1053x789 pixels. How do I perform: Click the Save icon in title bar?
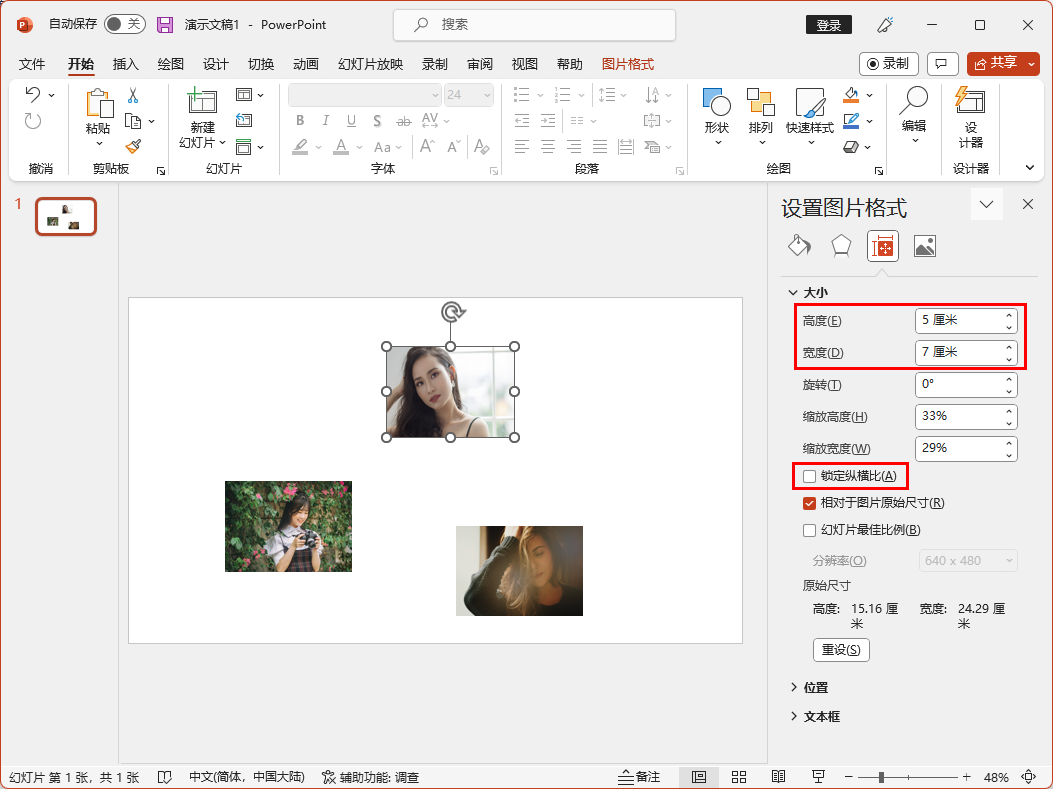165,24
